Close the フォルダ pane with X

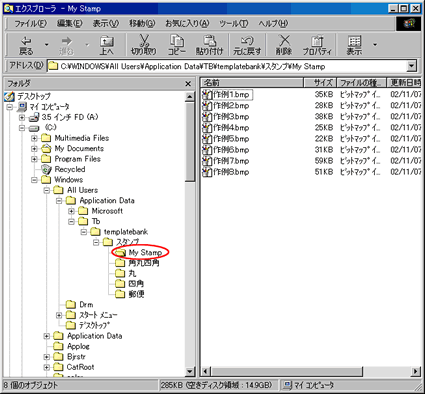188,84
